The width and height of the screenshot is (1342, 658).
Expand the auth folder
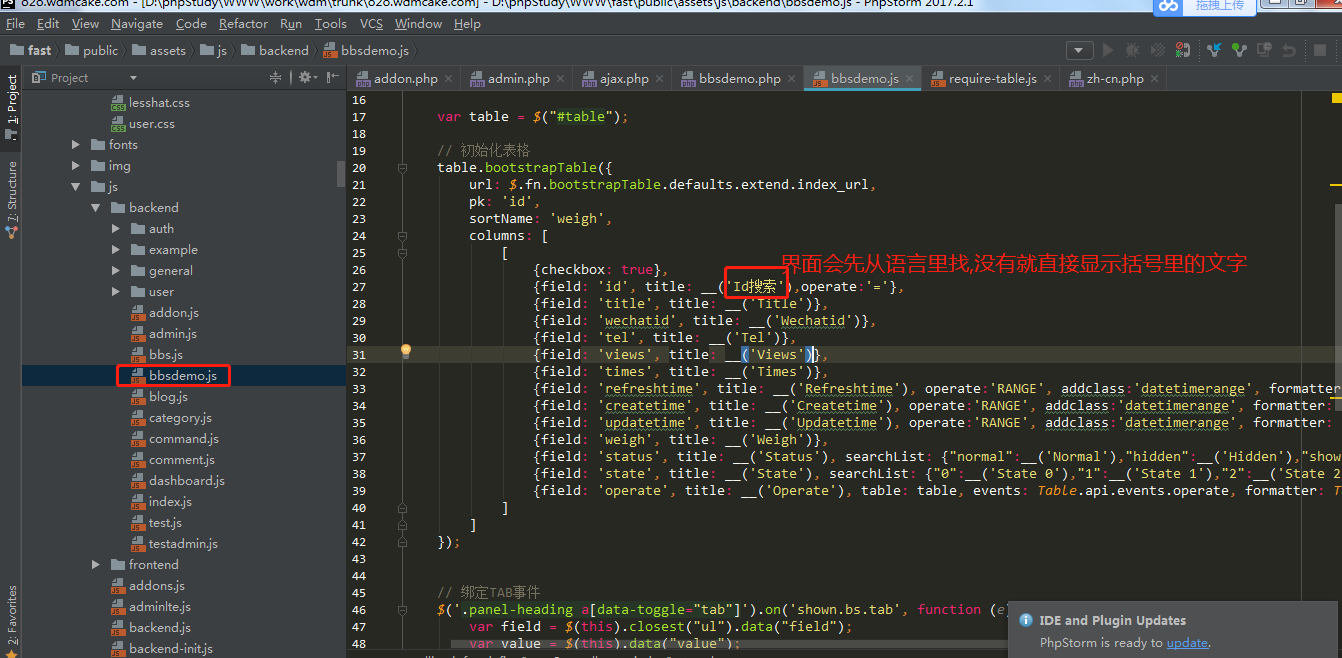click(x=116, y=229)
